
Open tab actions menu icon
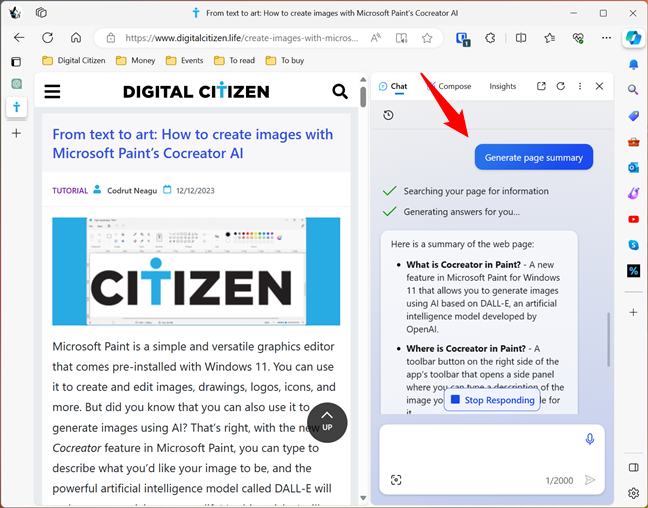pos(16,62)
